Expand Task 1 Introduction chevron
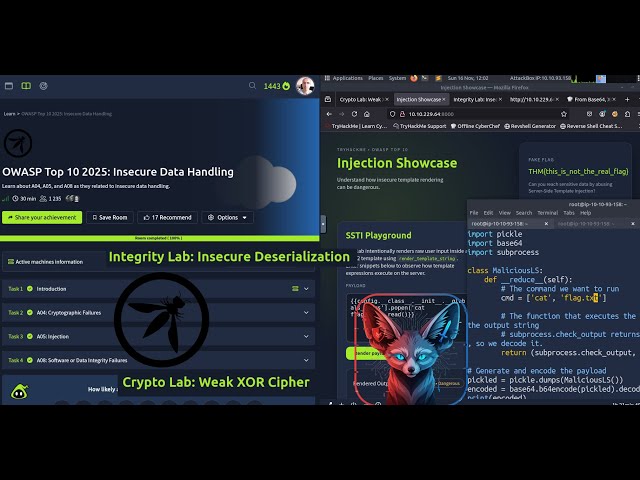The height and width of the screenshot is (480, 640). click(x=306, y=289)
